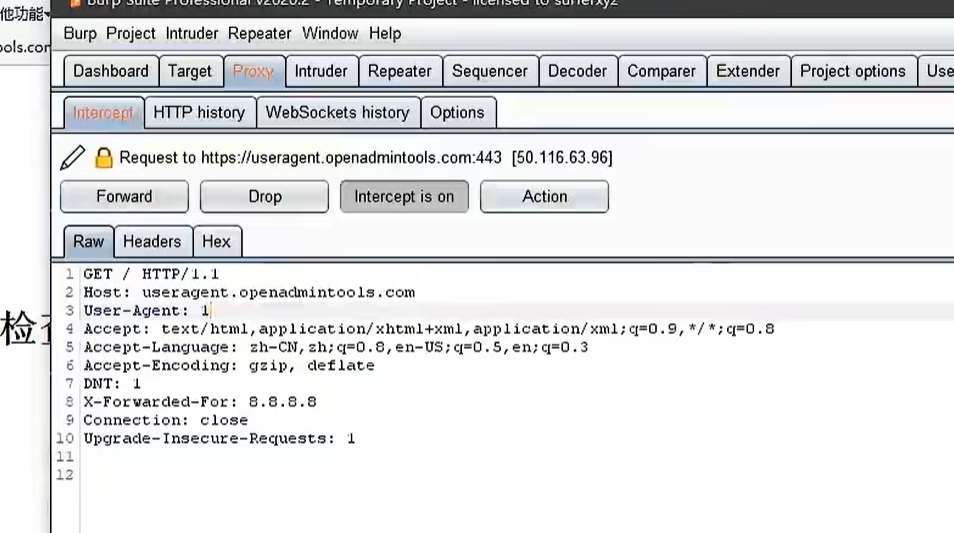The width and height of the screenshot is (954, 533).
Task: Open the Extender tab
Action: pos(748,71)
